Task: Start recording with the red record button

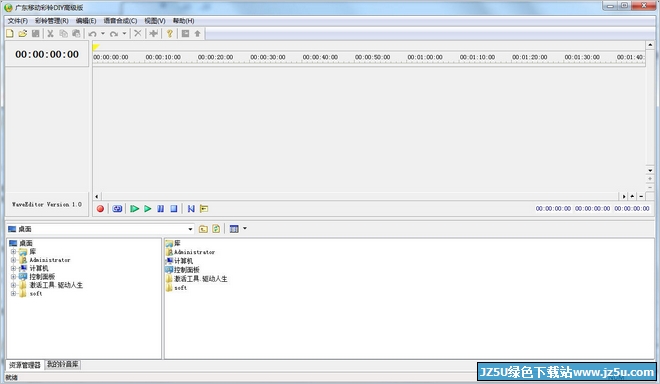Action: tap(100, 209)
